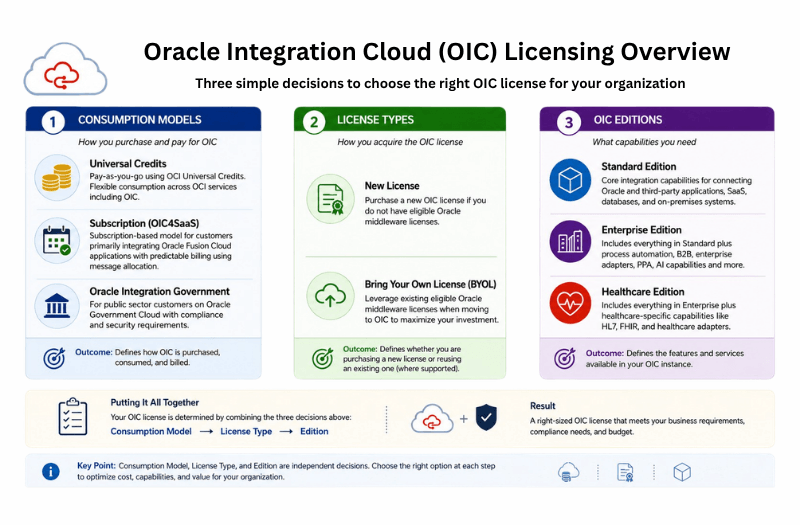Click the blue info icon beside Key Point
800x525 pixels.
(51, 471)
